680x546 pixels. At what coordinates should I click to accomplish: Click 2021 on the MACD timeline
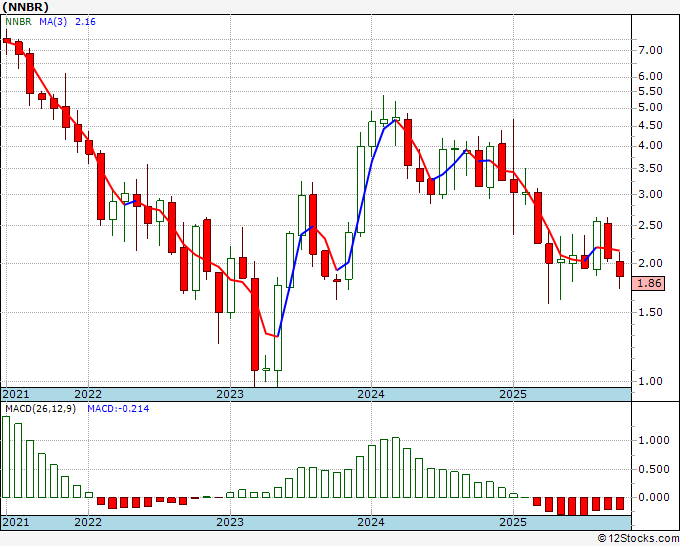[x=16, y=522]
